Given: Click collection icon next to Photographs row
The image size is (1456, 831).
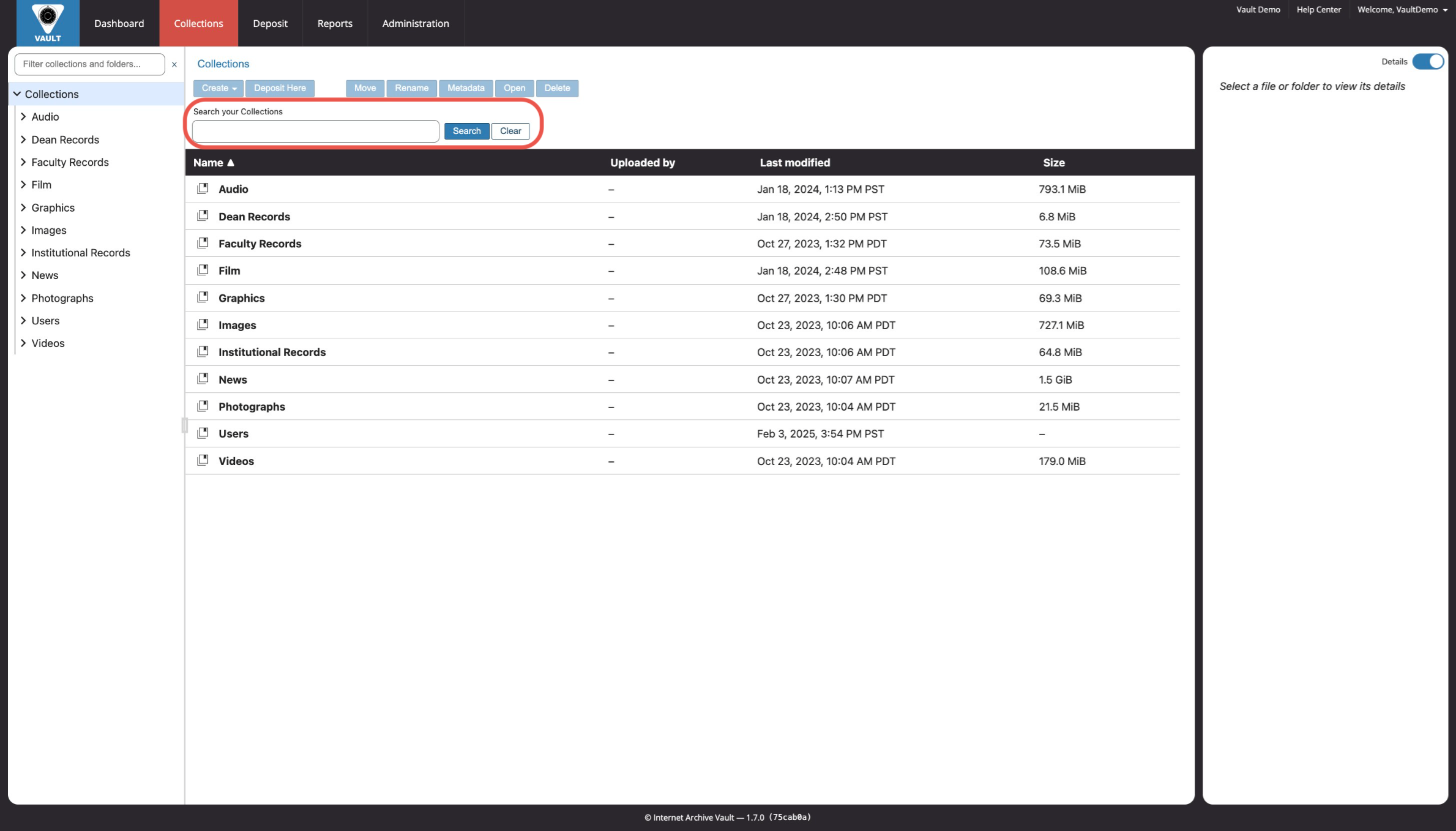Looking at the screenshot, I should coord(203,406).
